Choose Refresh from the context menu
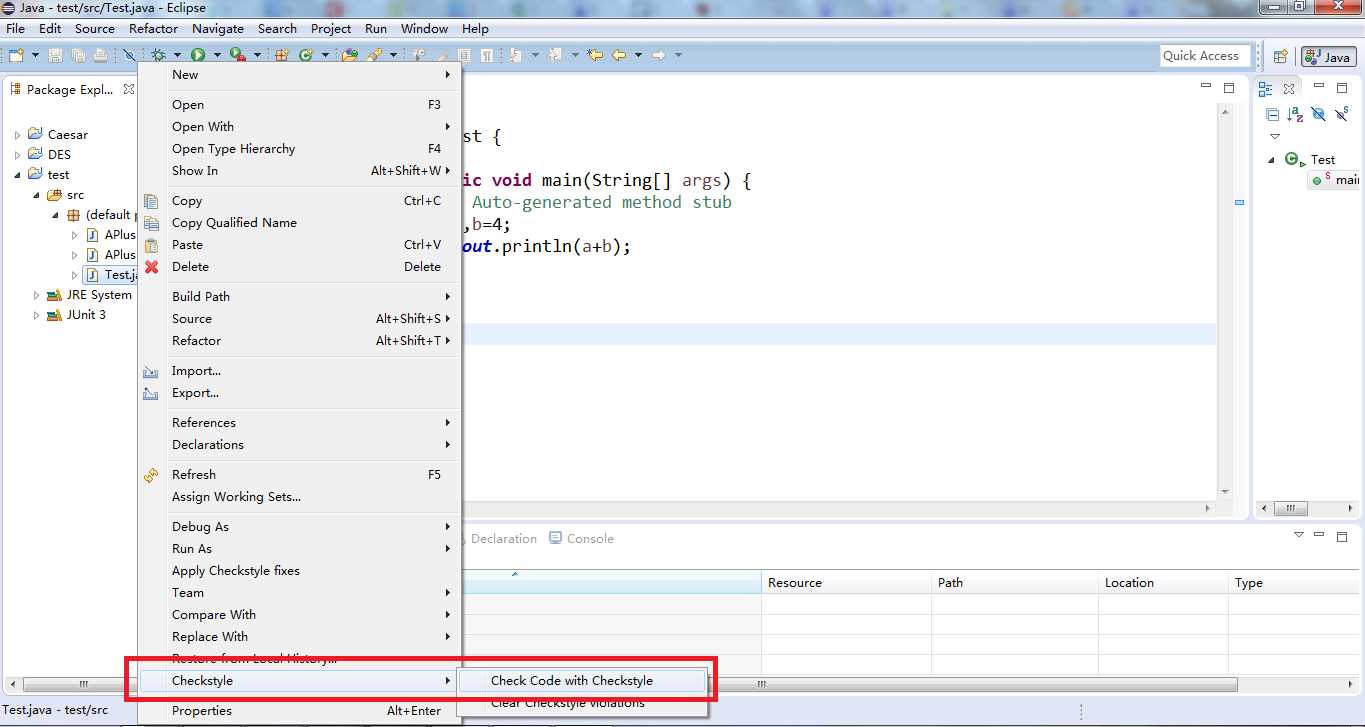Screen dimensions: 1365x727 pyautogui.click(x=299, y=475)
